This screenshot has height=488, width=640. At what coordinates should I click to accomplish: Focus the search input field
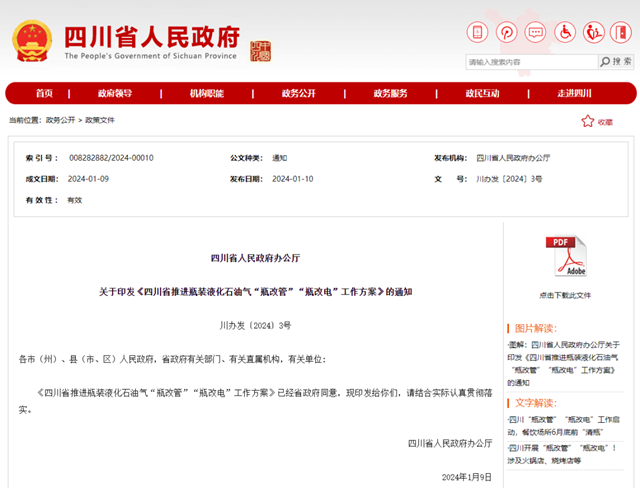[x=531, y=62]
